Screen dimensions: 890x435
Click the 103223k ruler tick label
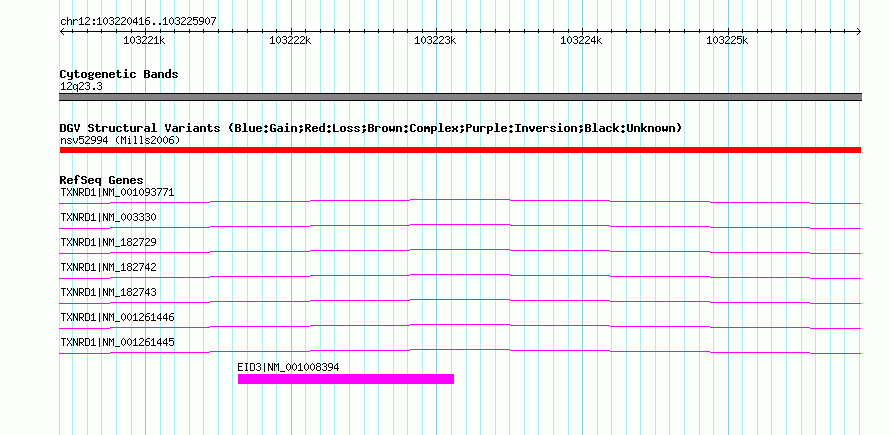tap(435, 40)
